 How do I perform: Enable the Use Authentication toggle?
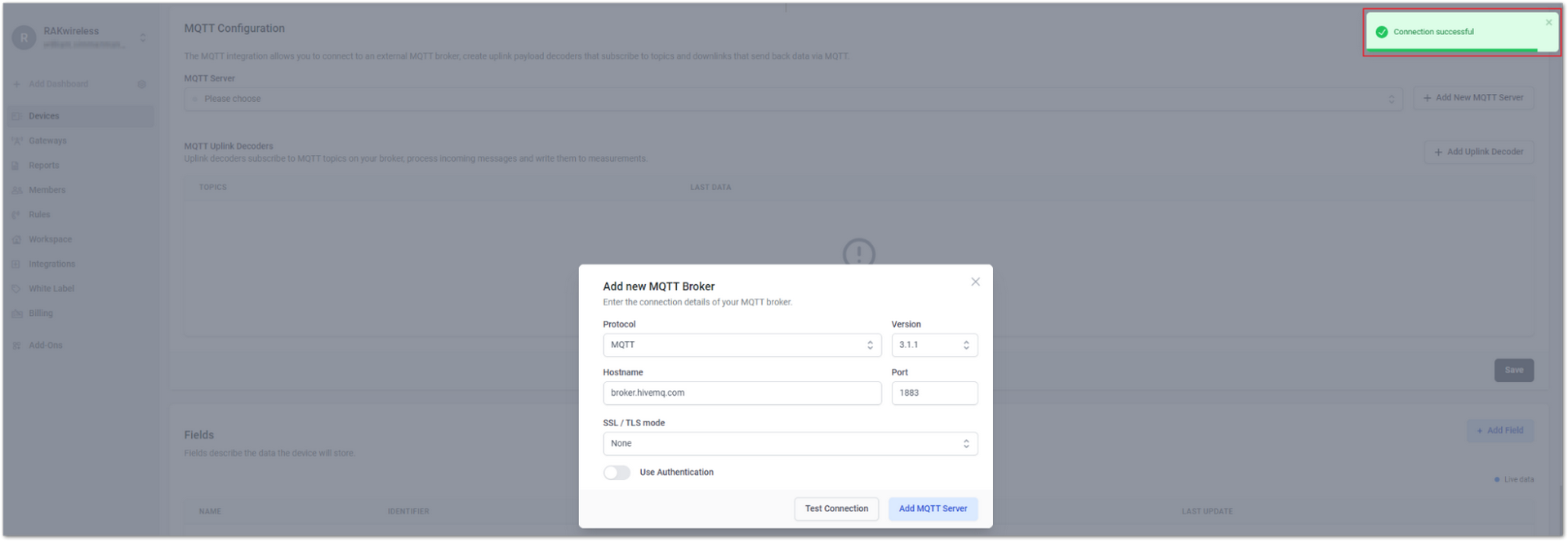coord(617,473)
